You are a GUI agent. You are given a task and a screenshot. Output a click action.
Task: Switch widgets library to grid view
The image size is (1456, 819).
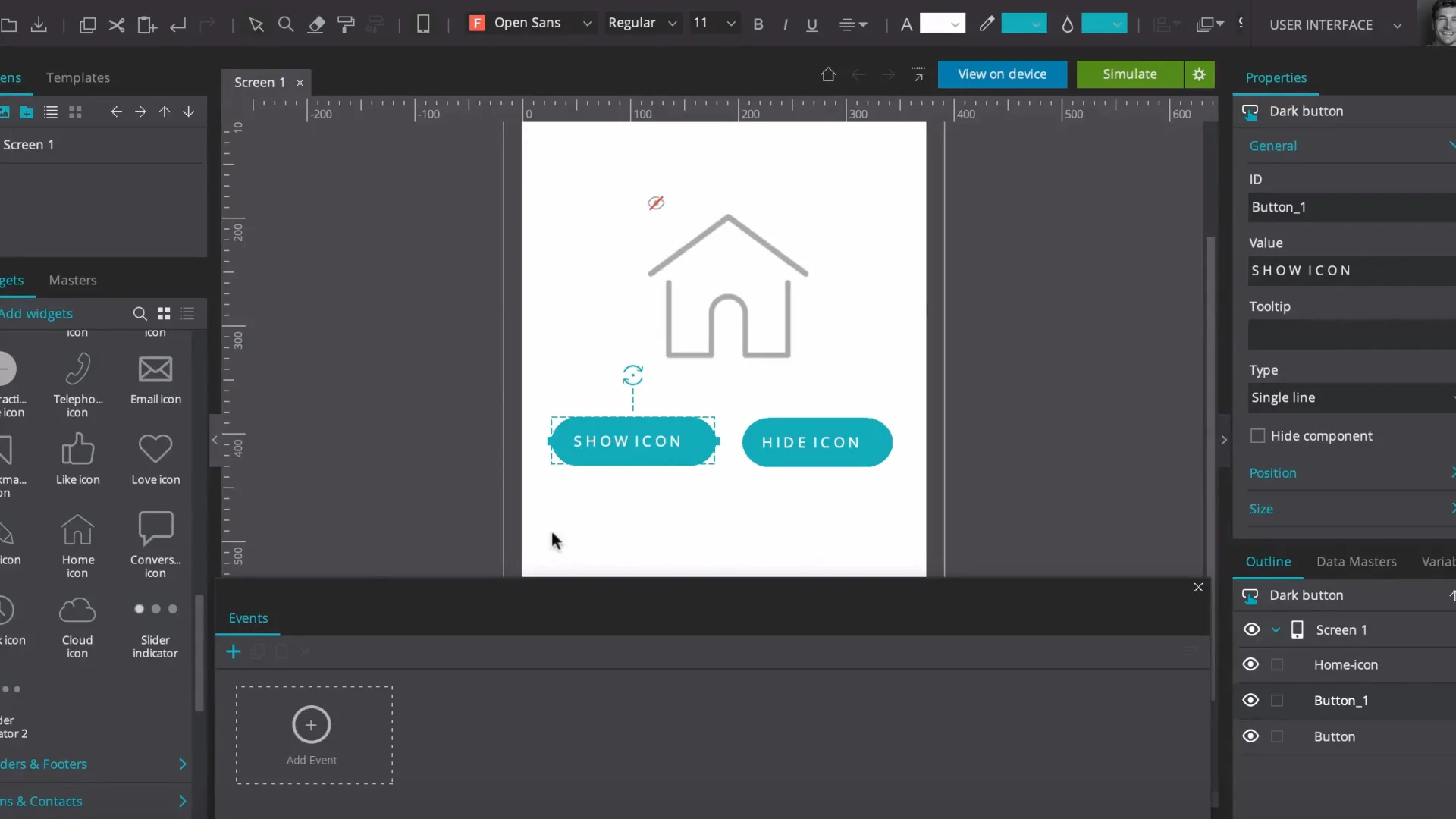point(164,313)
